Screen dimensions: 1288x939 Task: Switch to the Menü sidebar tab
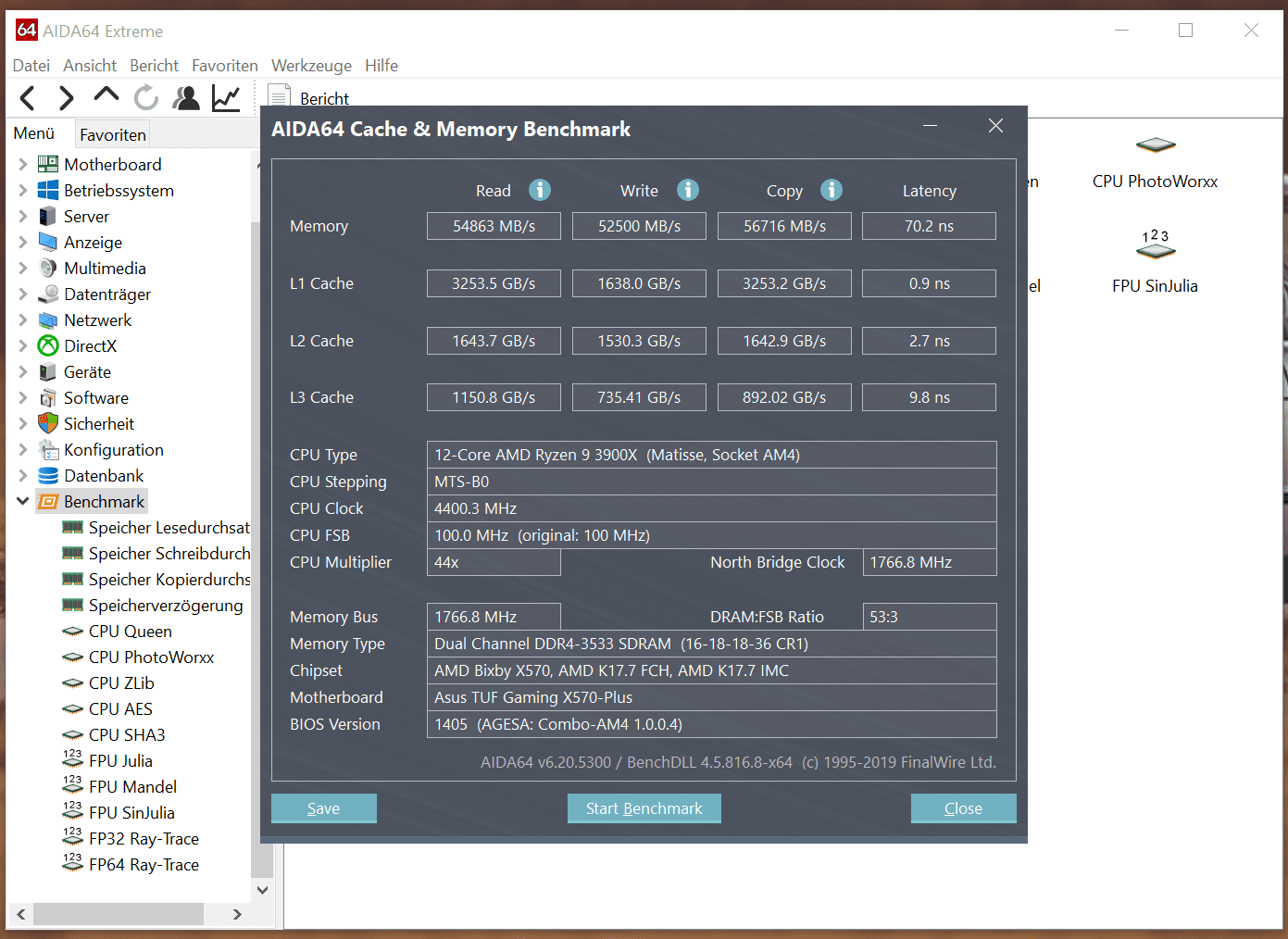[34, 133]
